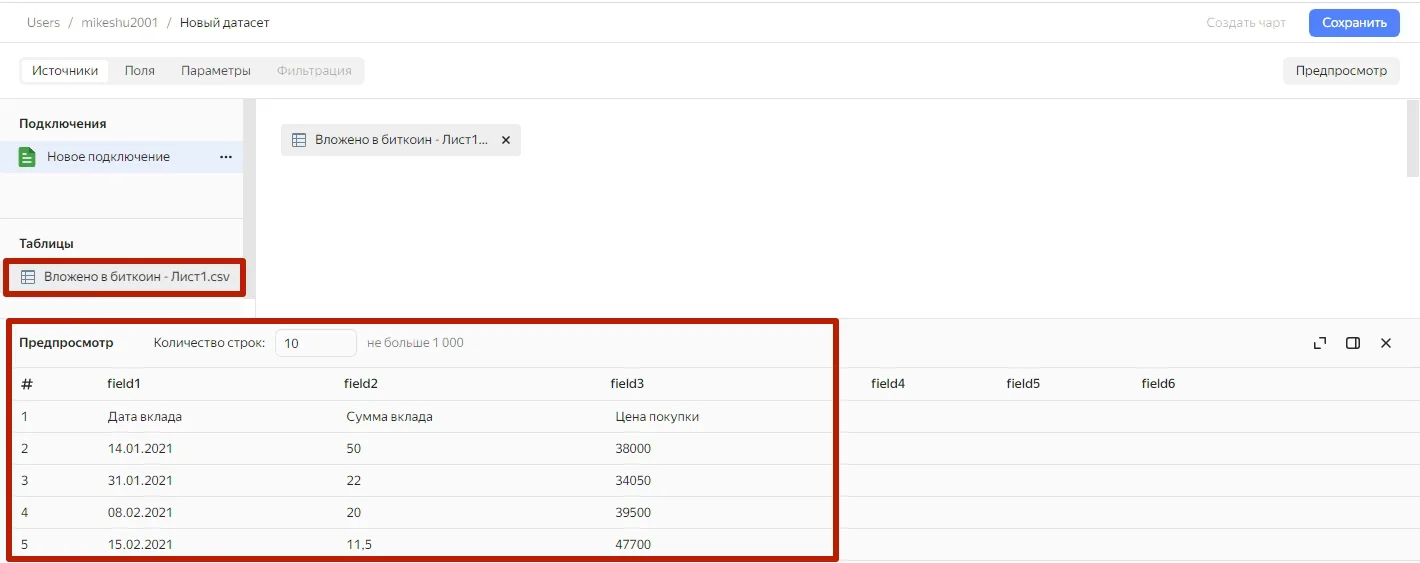Screen dimensions: 1420x563
Task: Open mikeshu2001 breadcrumb folder
Action: [x=120, y=23]
